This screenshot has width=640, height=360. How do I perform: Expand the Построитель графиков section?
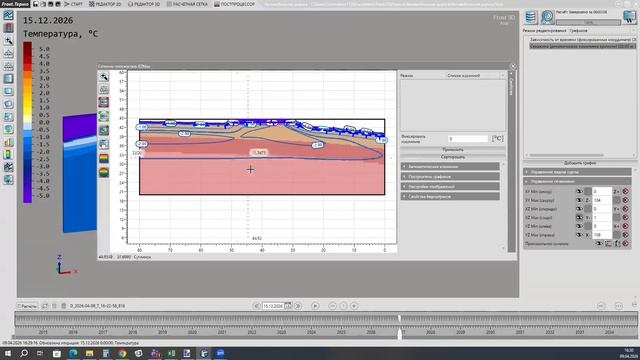(450, 176)
